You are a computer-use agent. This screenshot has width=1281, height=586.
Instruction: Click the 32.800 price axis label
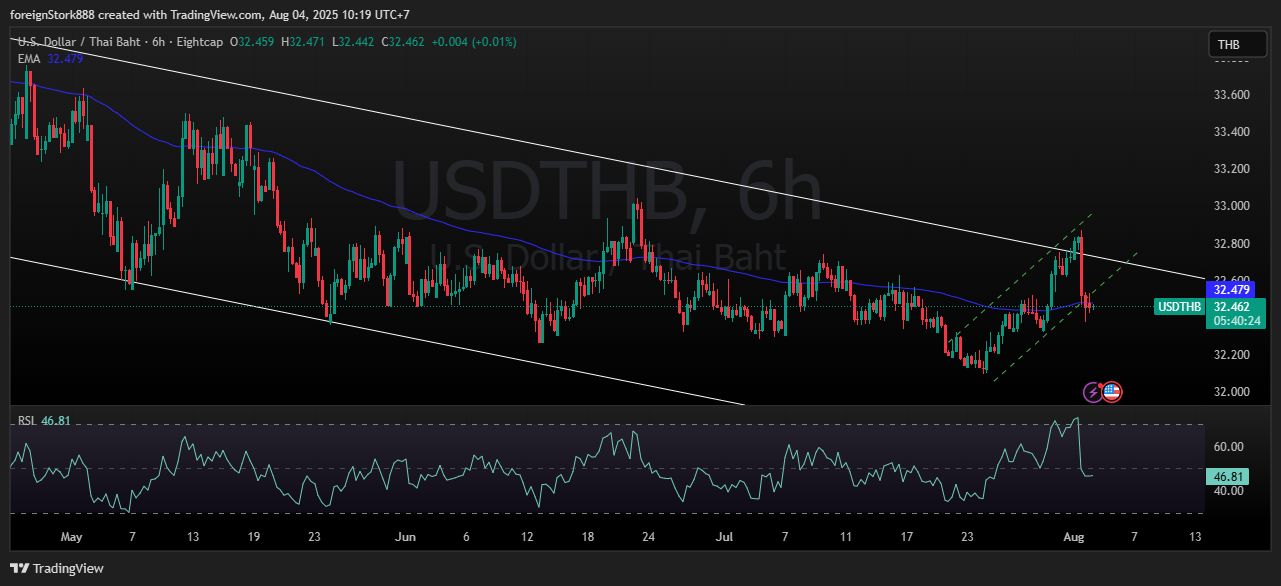(x=1231, y=243)
